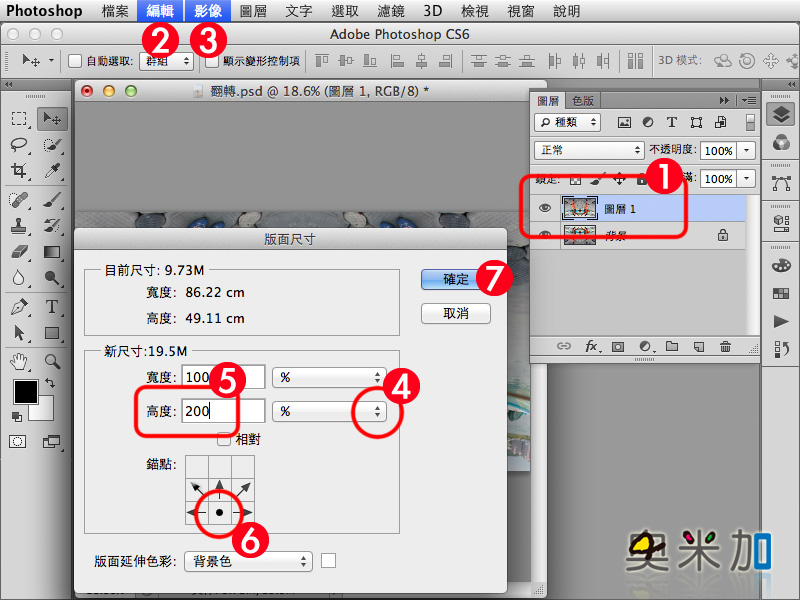Select the Pen tool
The image size is (800, 600).
[x=19, y=307]
